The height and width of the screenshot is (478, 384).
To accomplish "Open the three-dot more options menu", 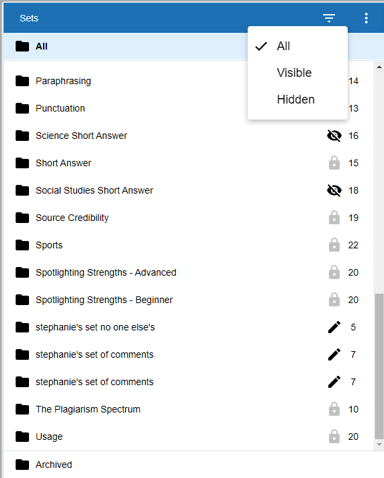I will tap(366, 18).
